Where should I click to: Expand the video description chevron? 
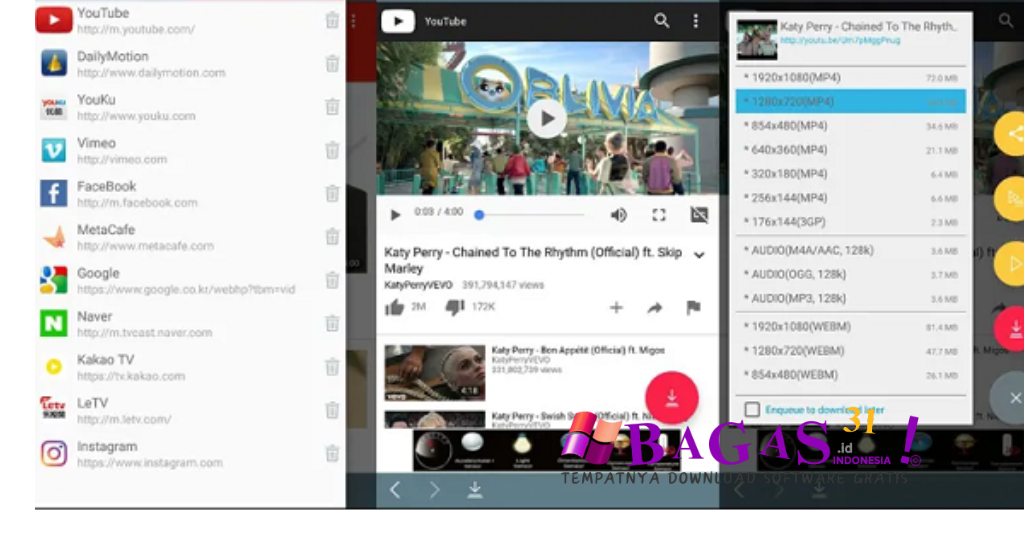(699, 255)
